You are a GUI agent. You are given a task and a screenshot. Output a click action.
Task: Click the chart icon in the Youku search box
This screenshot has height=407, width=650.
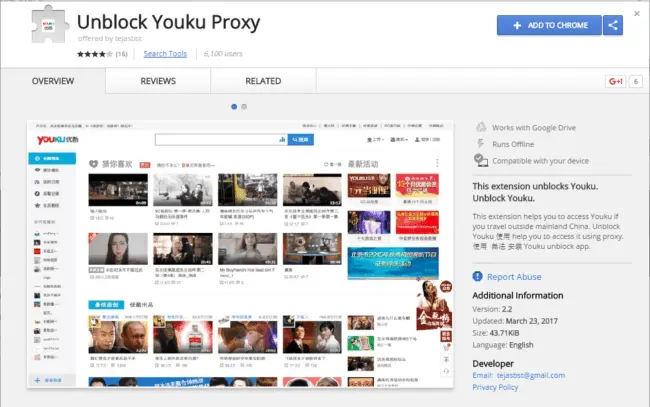282,140
